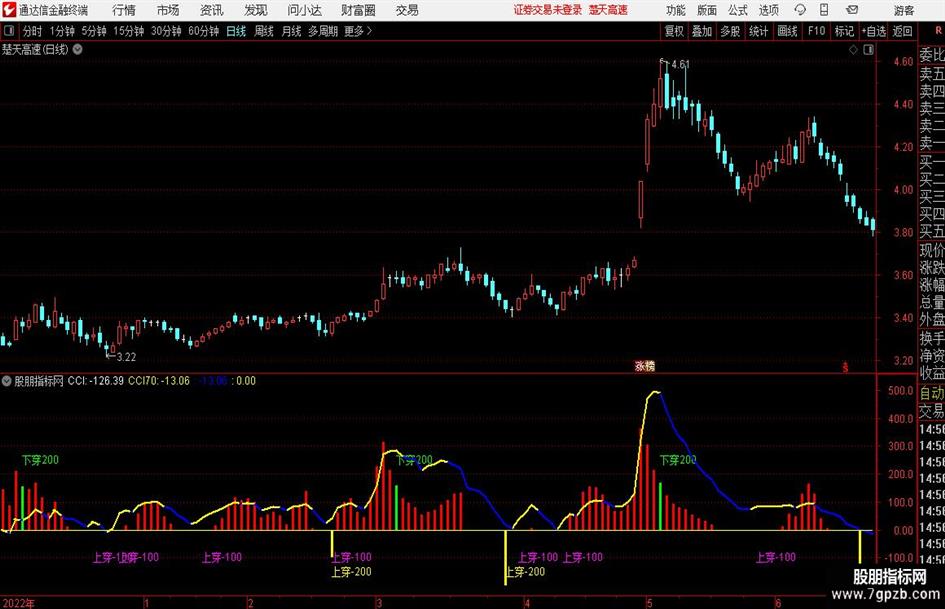The height and width of the screenshot is (609, 945).
Task: Click the 标记 mark button
Action: pos(844,31)
